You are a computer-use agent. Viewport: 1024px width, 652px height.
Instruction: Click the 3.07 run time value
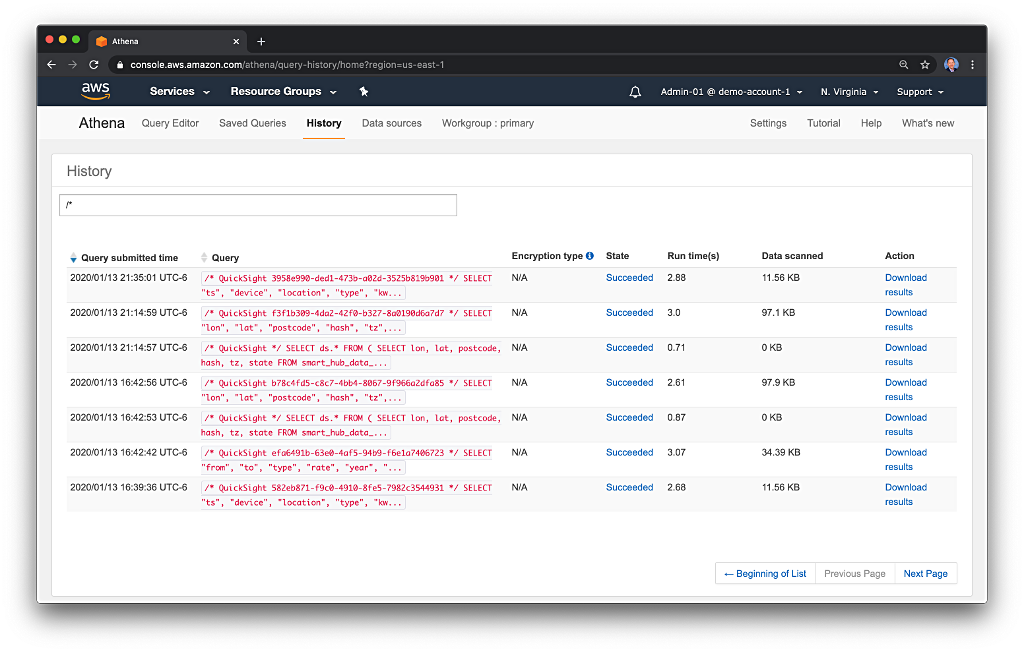tap(676, 453)
